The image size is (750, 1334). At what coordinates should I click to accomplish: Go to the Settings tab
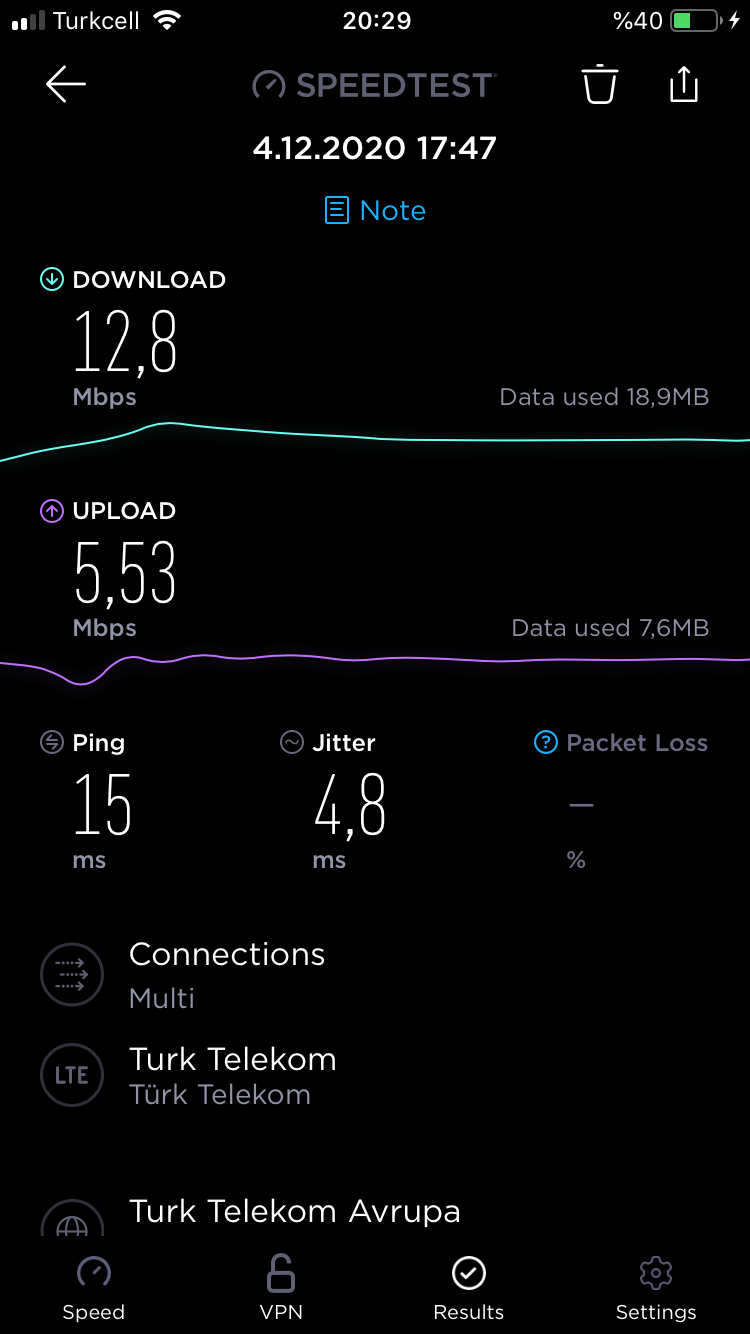tap(656, 1290)
